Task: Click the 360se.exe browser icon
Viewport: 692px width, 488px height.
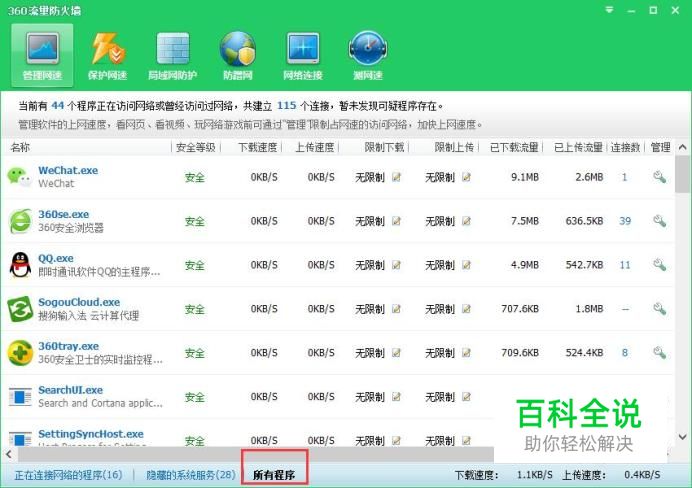Action: (20, 221)
